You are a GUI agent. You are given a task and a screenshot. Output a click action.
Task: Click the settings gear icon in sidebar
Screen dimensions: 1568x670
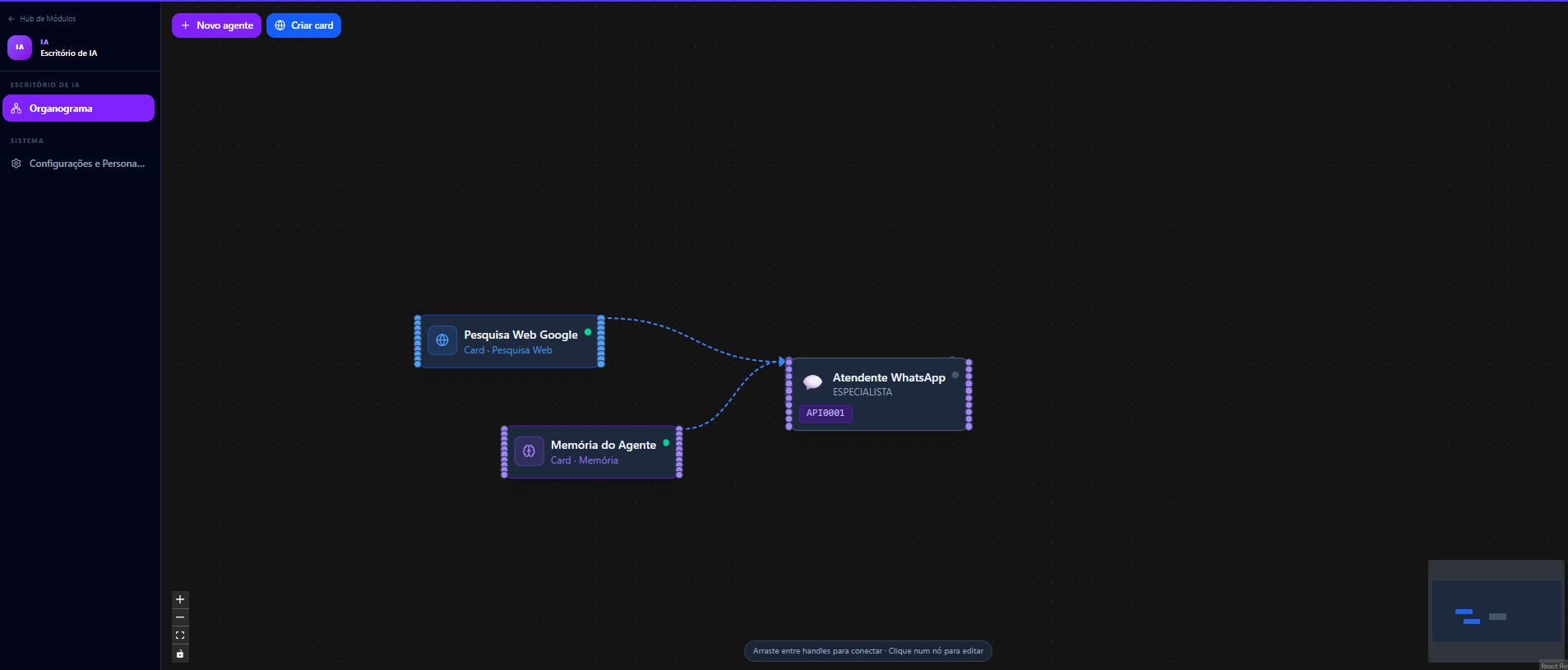click(16, 164)
